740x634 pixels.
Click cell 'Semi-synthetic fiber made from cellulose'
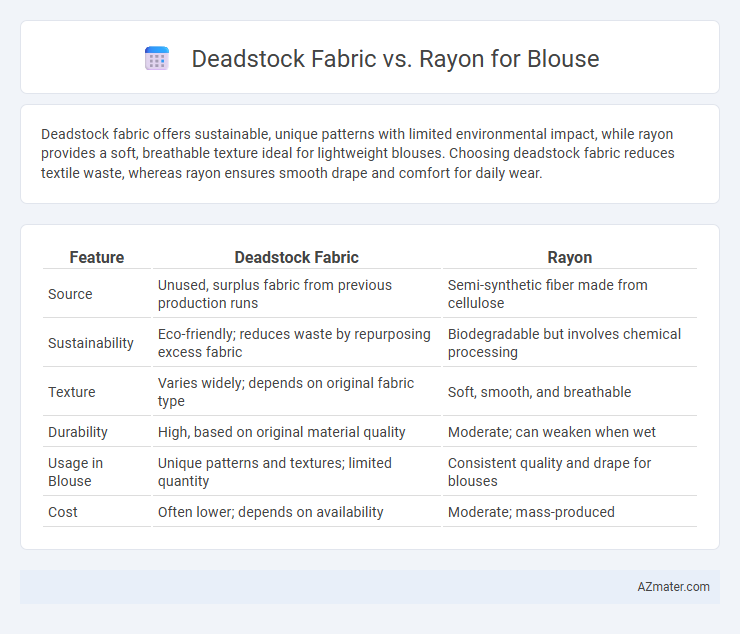click(570, 294)
